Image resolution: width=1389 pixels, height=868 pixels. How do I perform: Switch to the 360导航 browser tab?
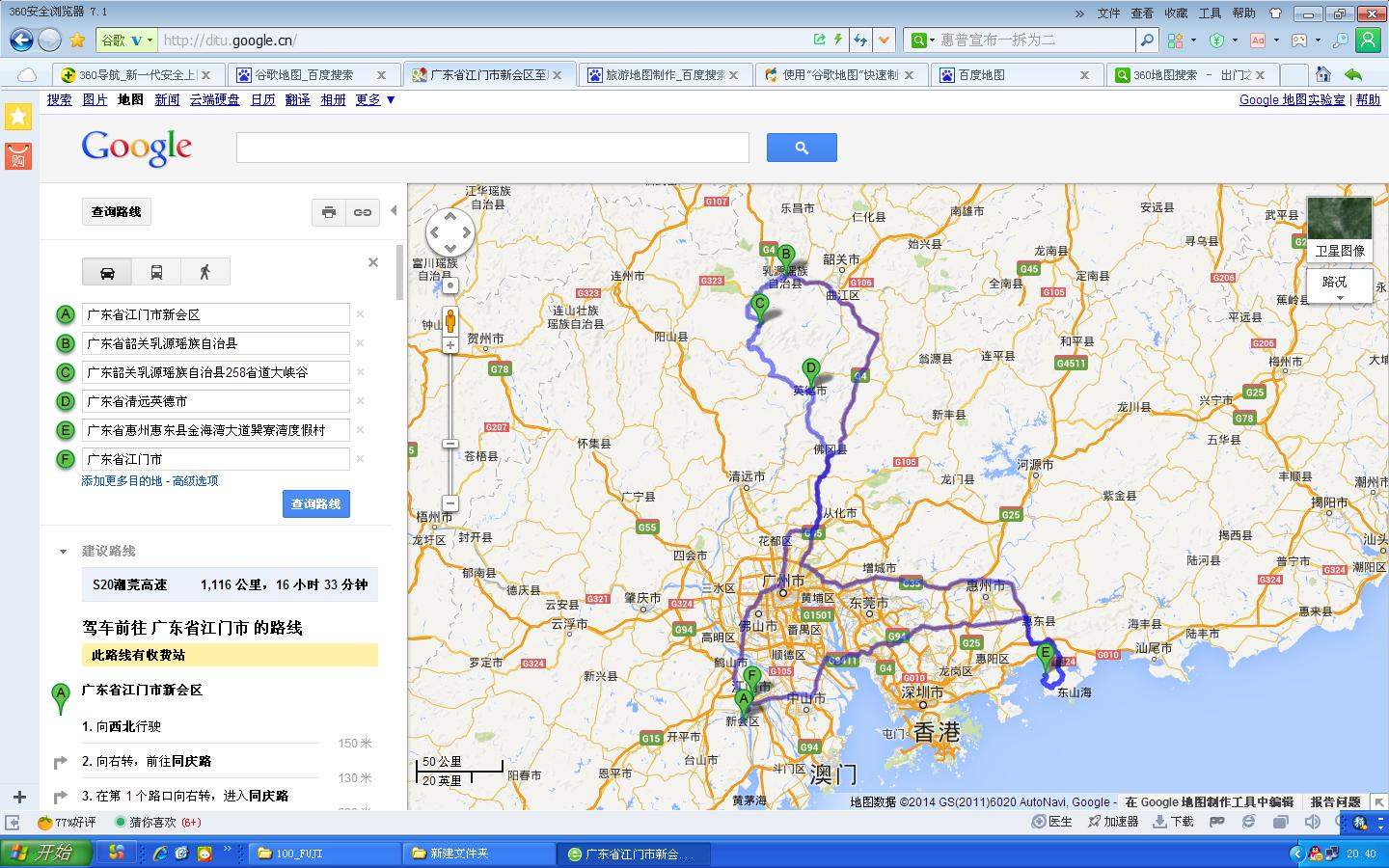pos(137,74)
